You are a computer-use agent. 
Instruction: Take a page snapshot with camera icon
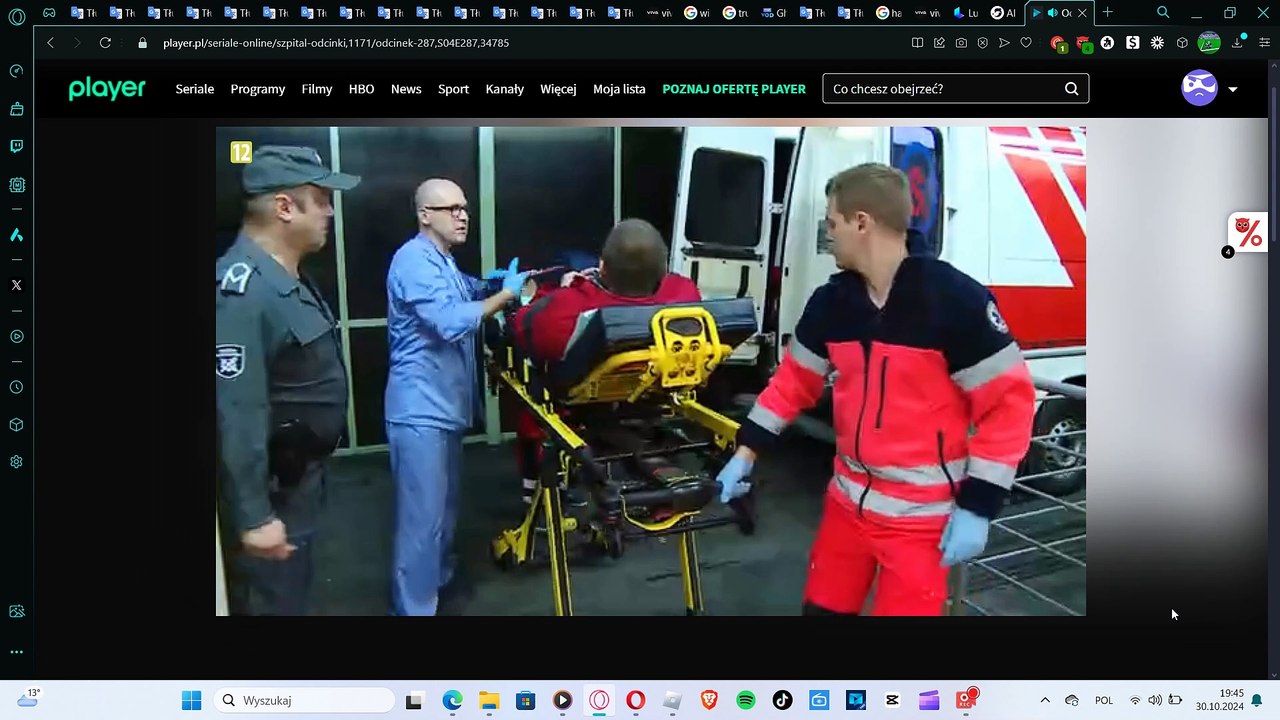961,43
